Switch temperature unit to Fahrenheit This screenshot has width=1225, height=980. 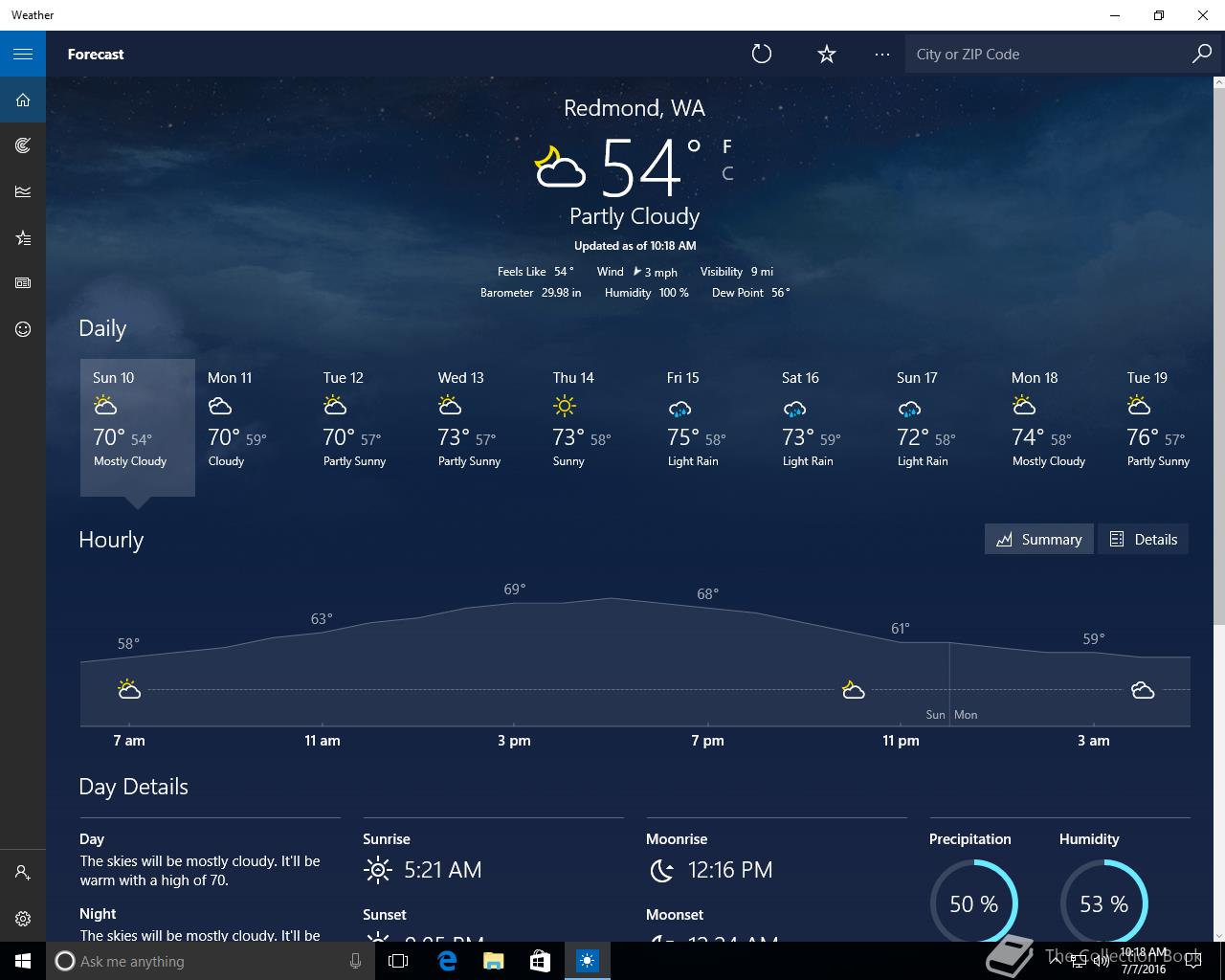pos(727,146)
